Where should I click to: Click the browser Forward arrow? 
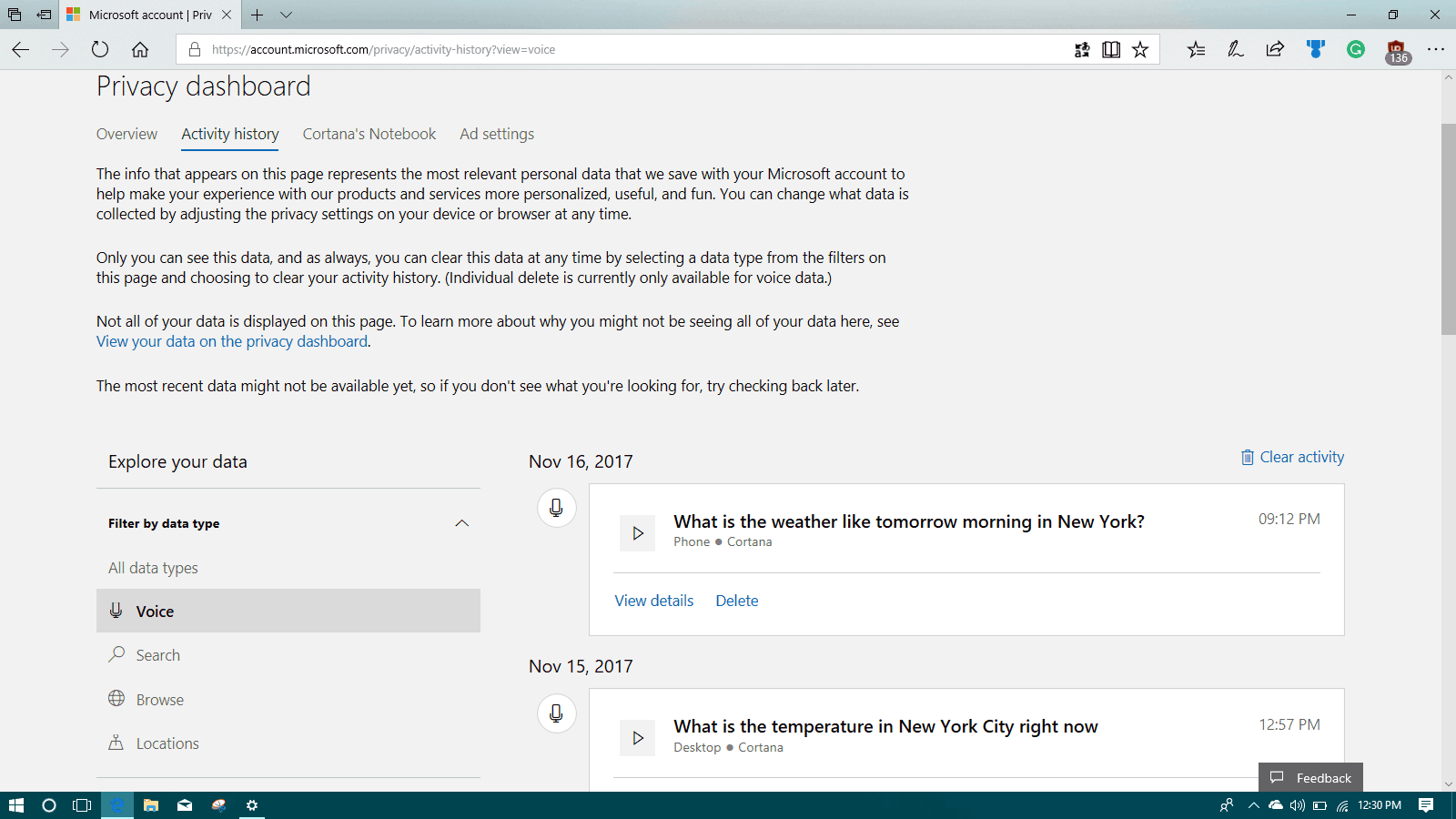point(60,50)
